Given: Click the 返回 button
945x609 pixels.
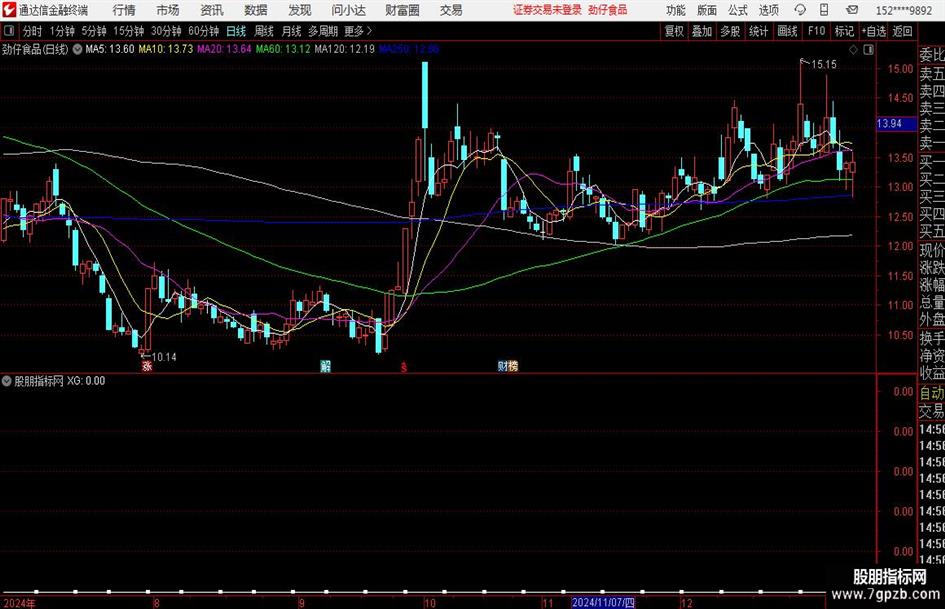Looking at the screenshot, I should pyautogui.click(x=902, y=31).
